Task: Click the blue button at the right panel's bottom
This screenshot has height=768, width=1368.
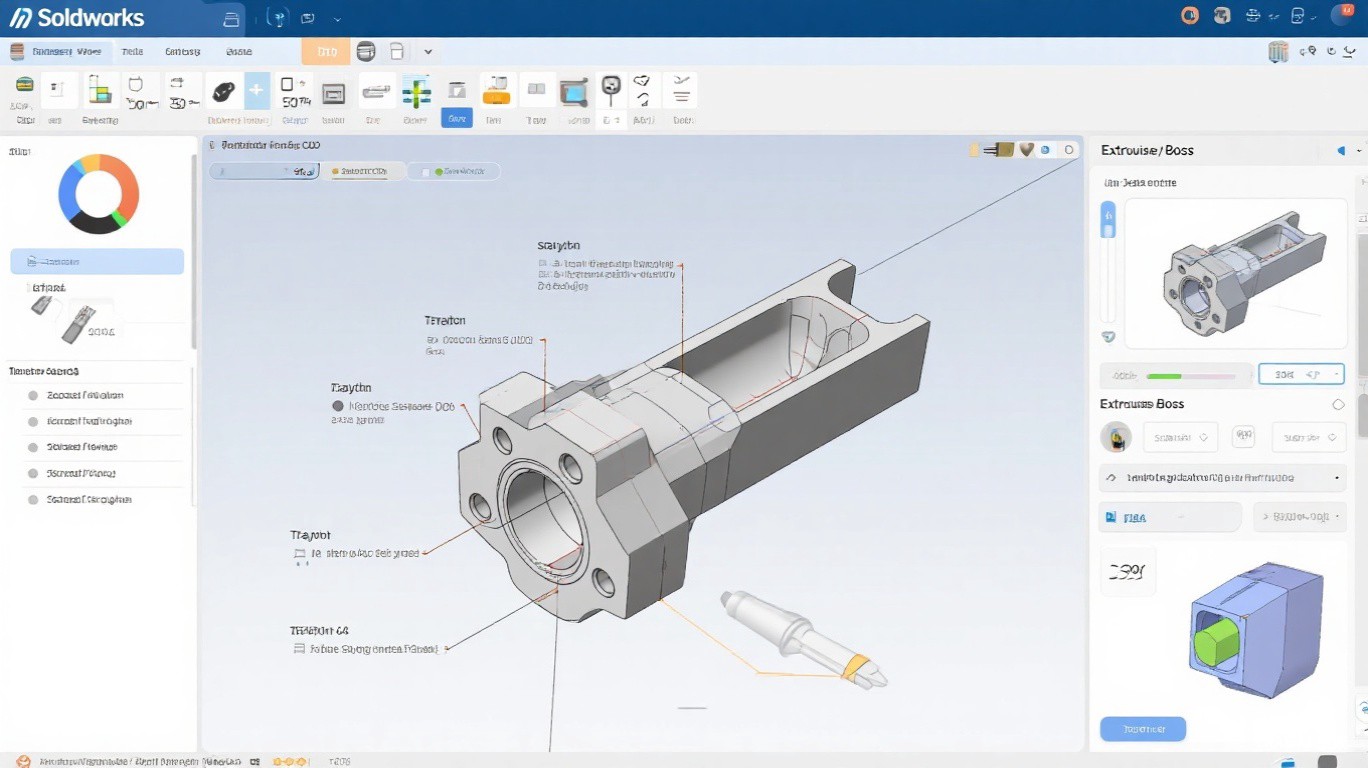Action: coord(1143,729)
